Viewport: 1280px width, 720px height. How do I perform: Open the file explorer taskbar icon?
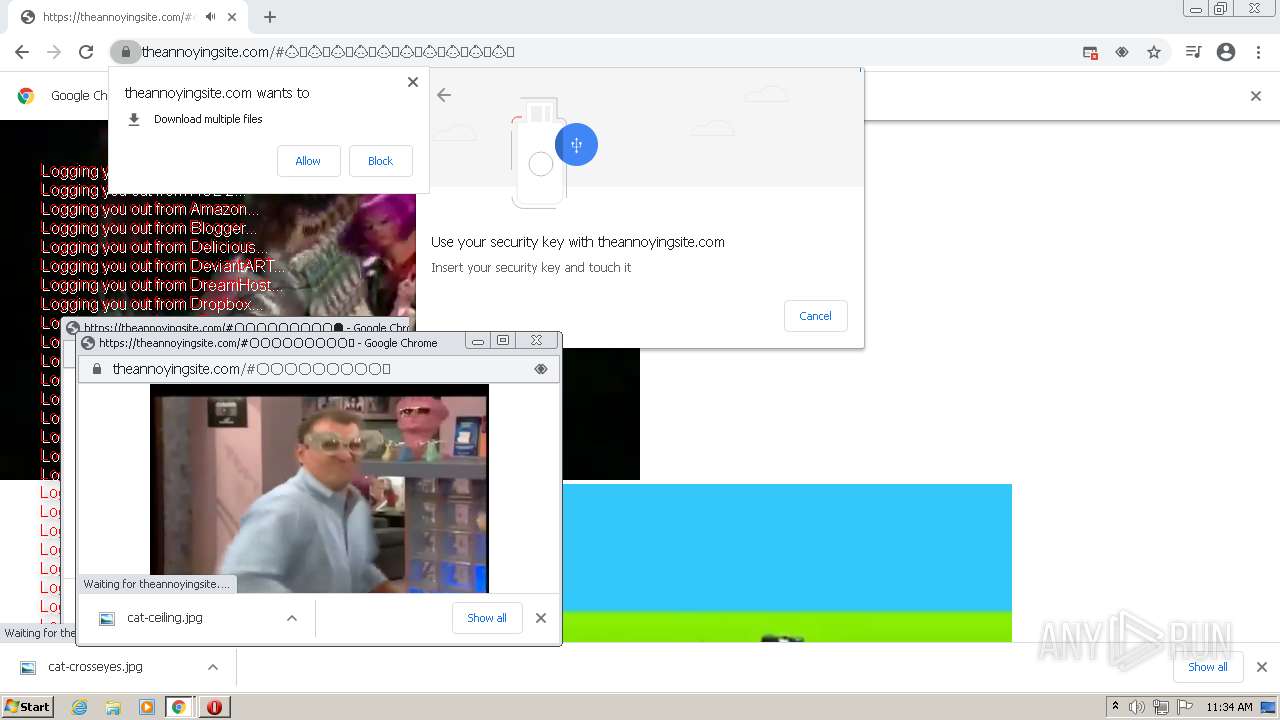tap(113, 707)
